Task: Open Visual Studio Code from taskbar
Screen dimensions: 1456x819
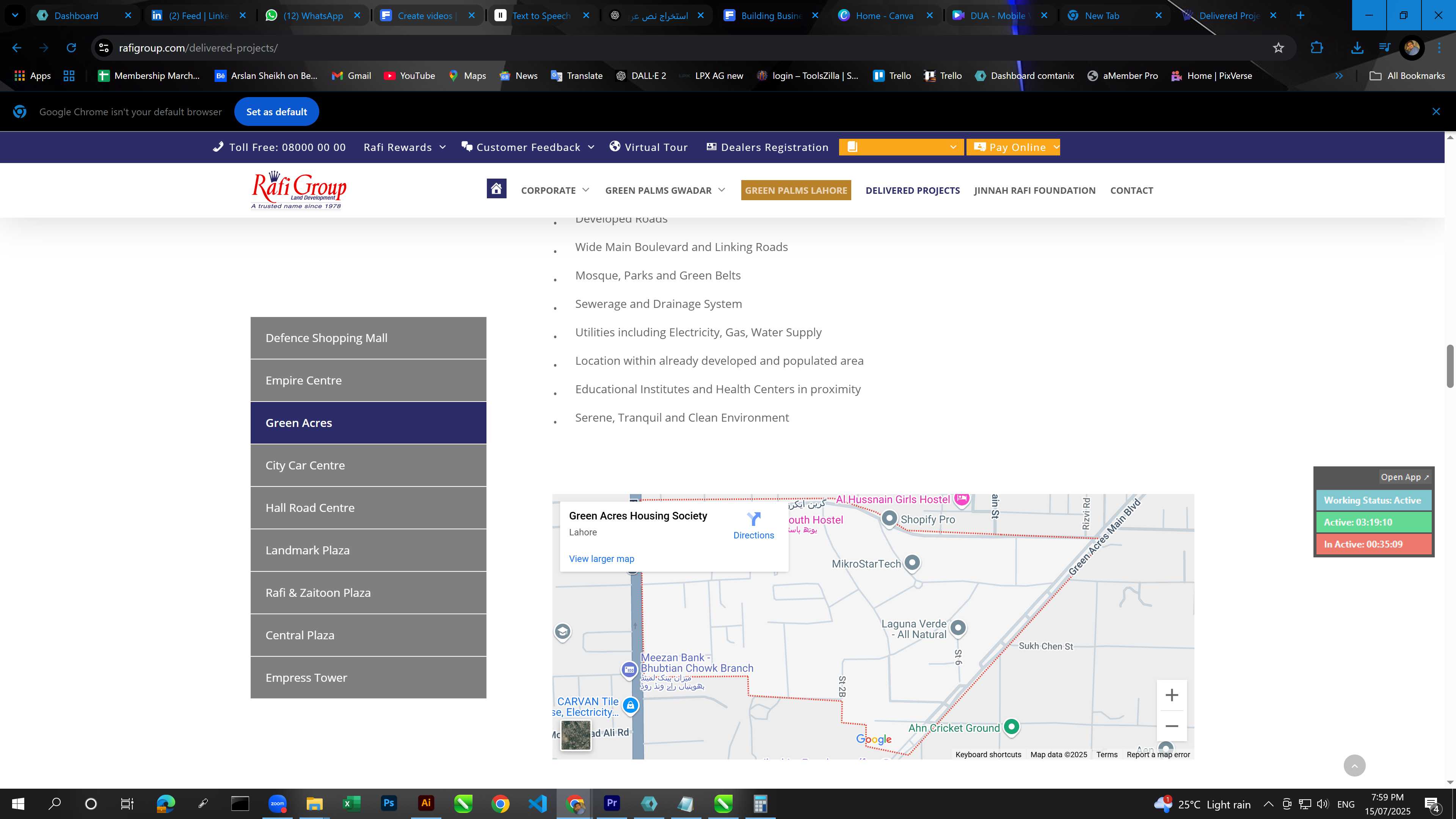Action: click(x=538, y=804)
